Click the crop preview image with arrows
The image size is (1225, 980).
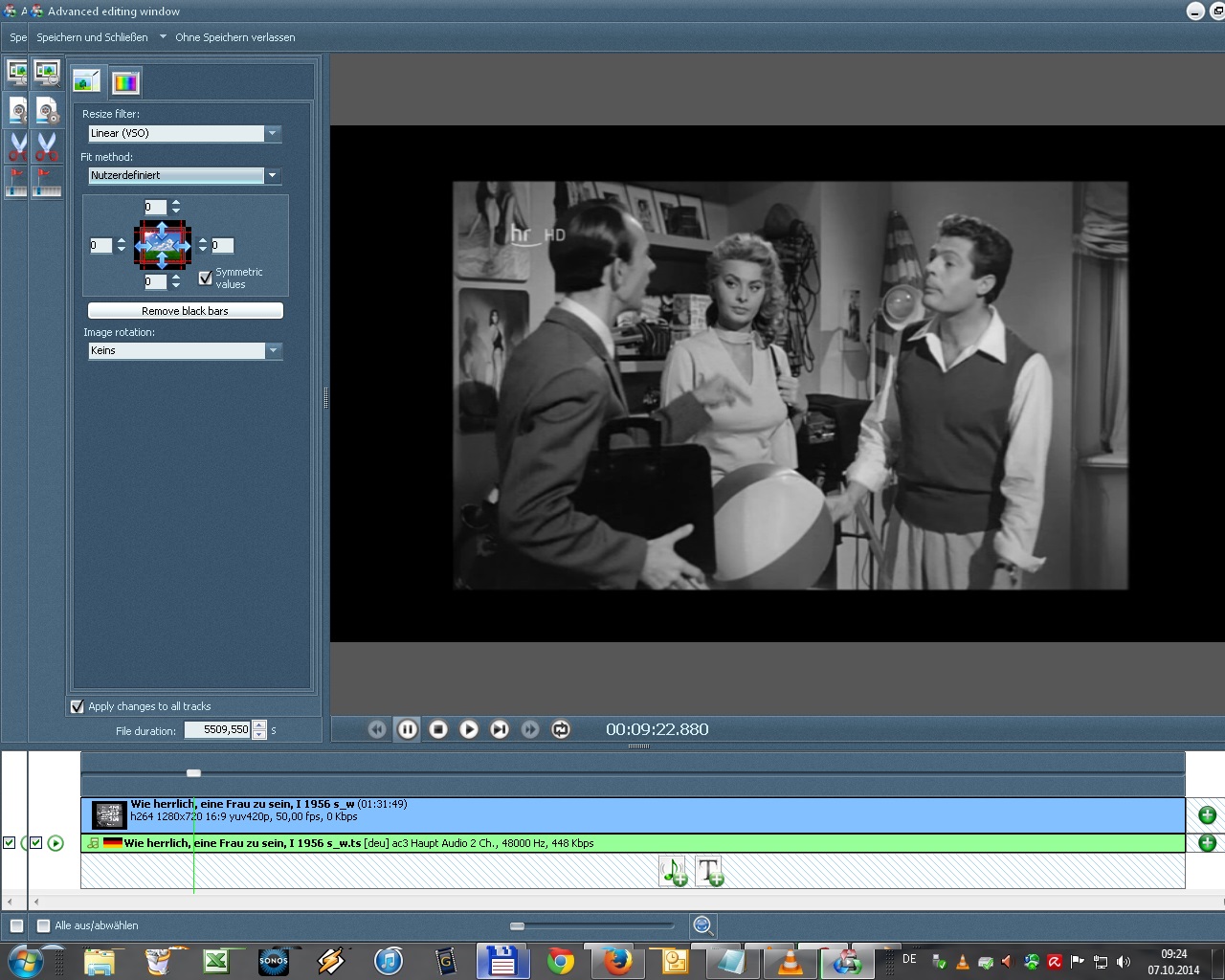click(x=163, y=245)
